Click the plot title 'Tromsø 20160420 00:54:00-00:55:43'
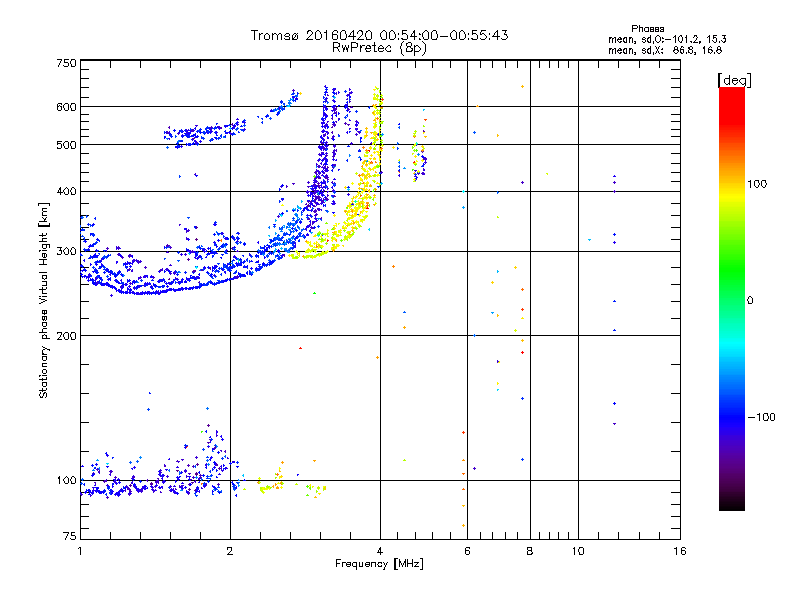This screenshot has width=800, height=600. 379,35
